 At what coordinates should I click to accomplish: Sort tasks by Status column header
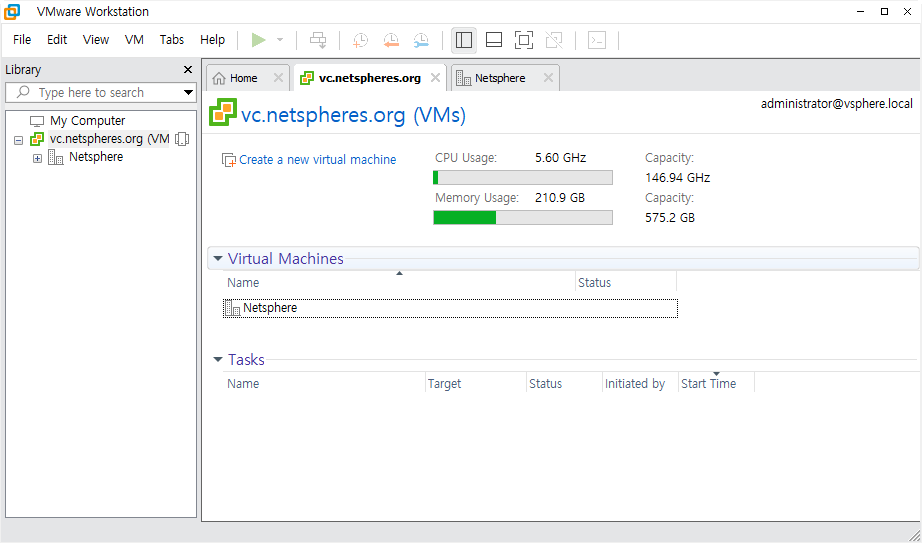click(x=564, y=384)
